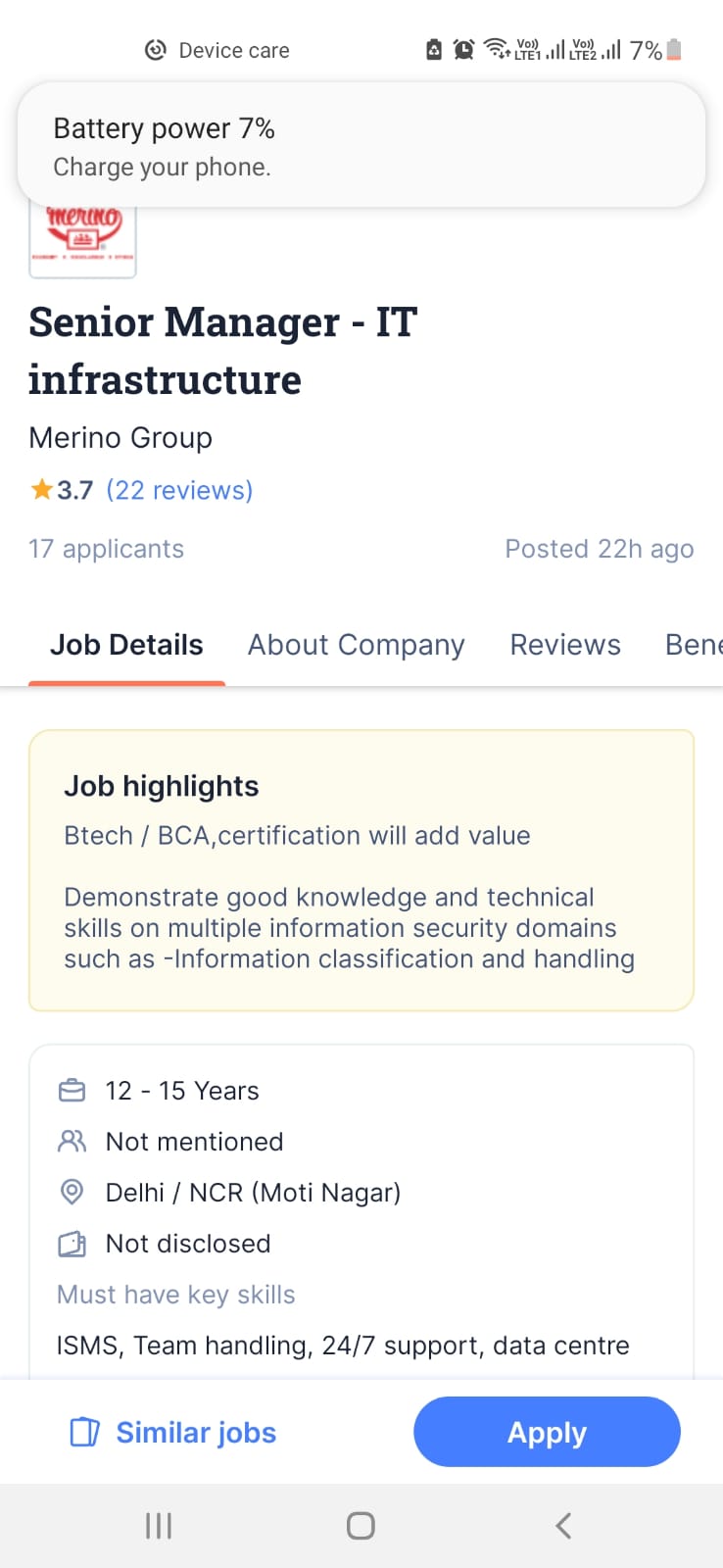The height and width of the screenshot is (1568, 723).
Task: Tap the Device care icon in notification
Action: (155, 50)
